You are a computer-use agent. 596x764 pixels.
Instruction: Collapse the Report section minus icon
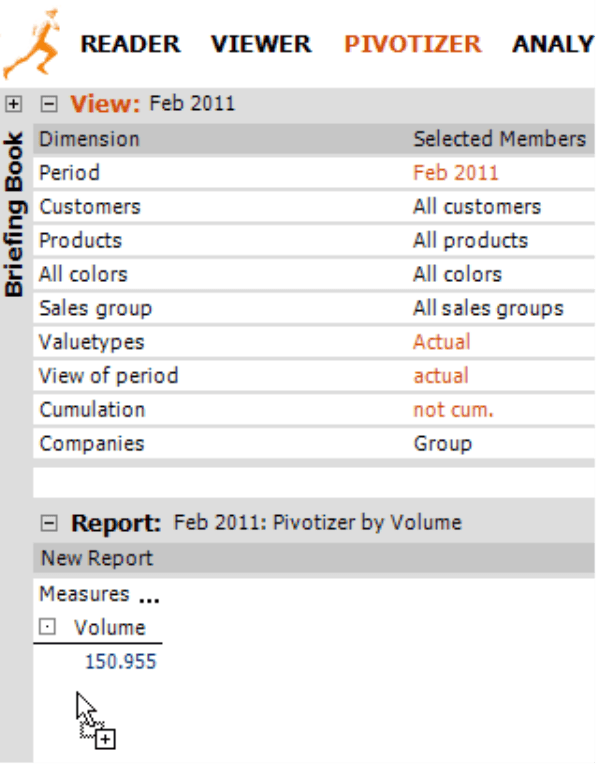tap(49, 523)
